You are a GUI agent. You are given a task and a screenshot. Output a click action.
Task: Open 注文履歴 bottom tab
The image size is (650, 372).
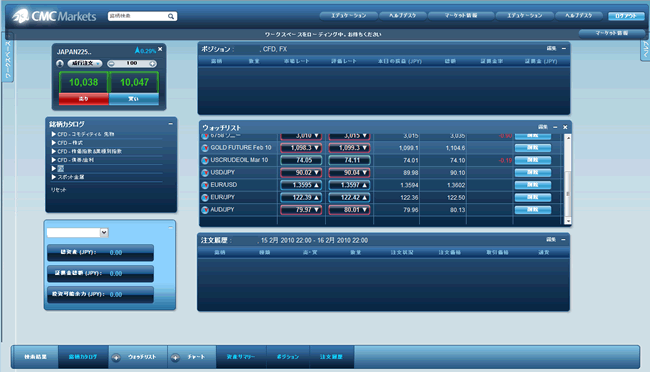[x=331, y=357]
